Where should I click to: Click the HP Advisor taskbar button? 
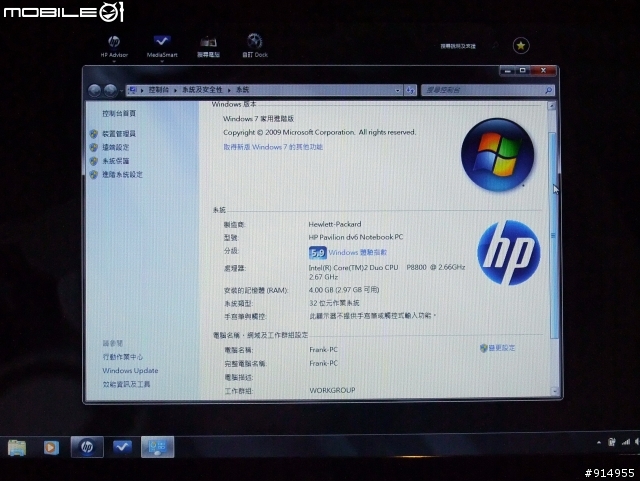pos(87,447)
